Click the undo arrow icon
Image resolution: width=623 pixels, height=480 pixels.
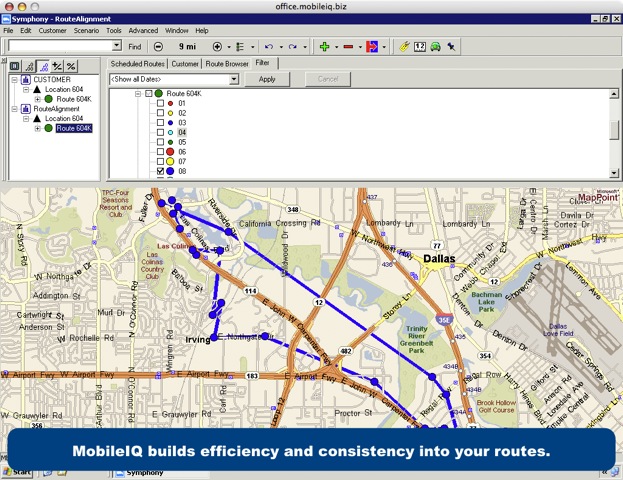point(268,46)
